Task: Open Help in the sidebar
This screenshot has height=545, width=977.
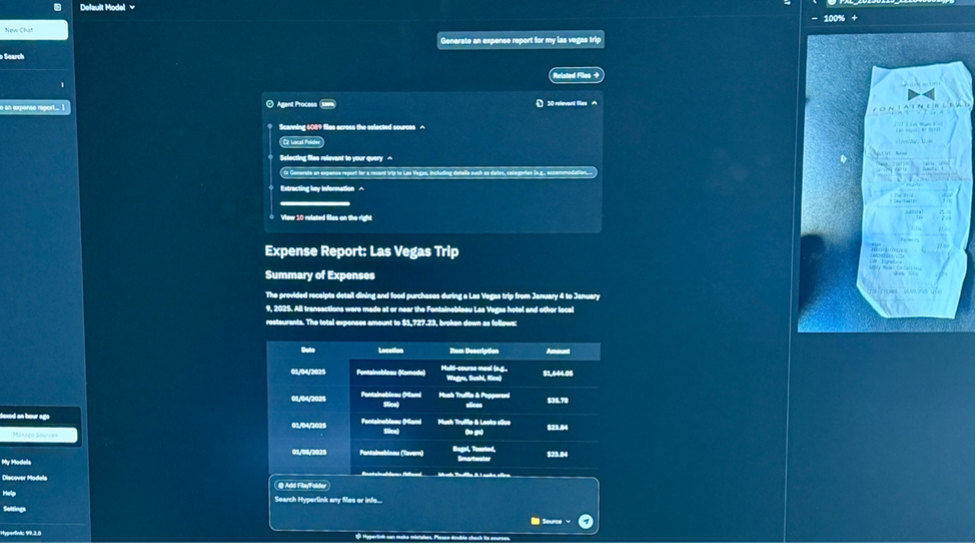Action: [9, 493]
